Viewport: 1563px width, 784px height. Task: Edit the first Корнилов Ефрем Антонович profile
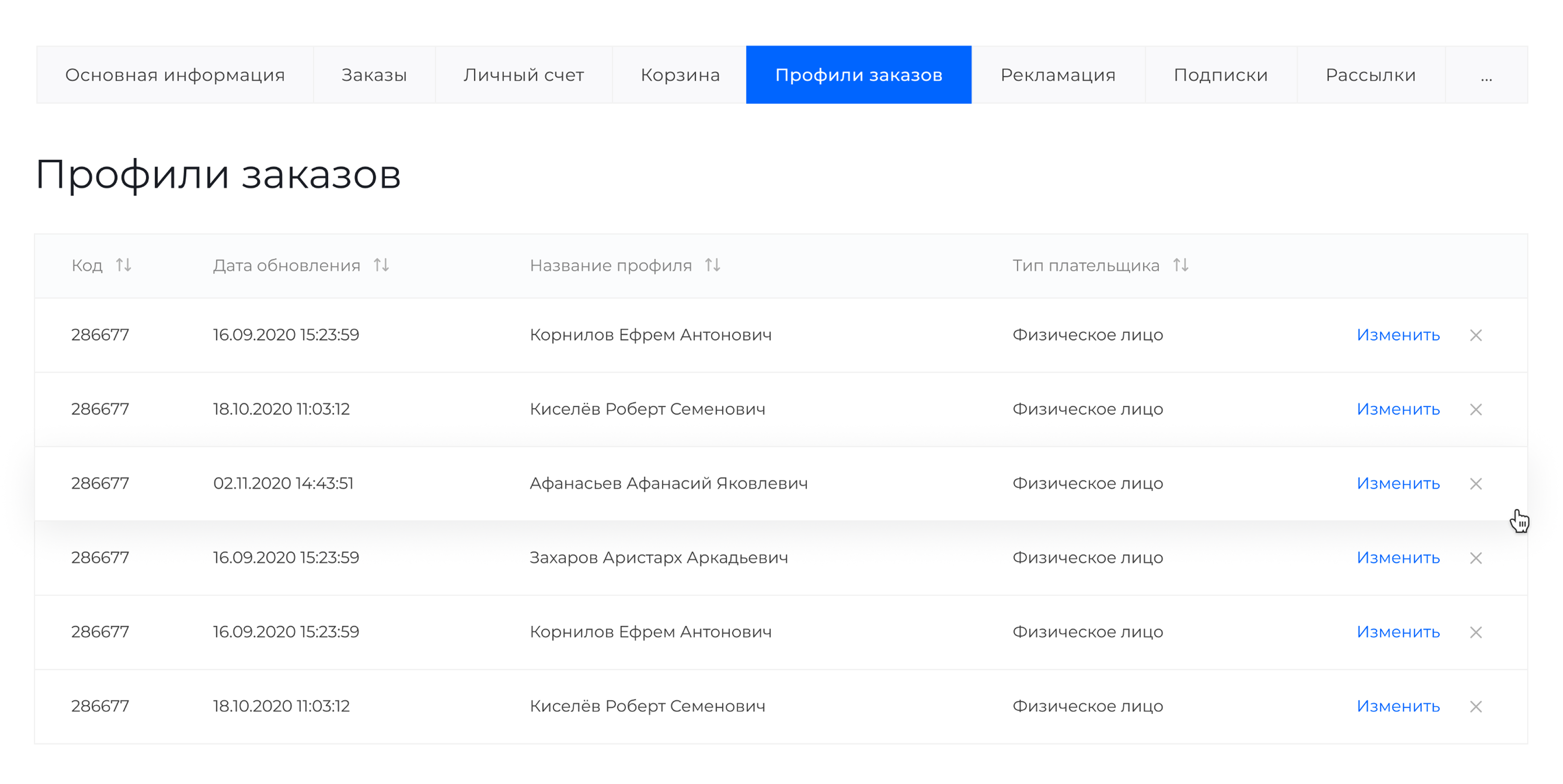(1398, 335)
